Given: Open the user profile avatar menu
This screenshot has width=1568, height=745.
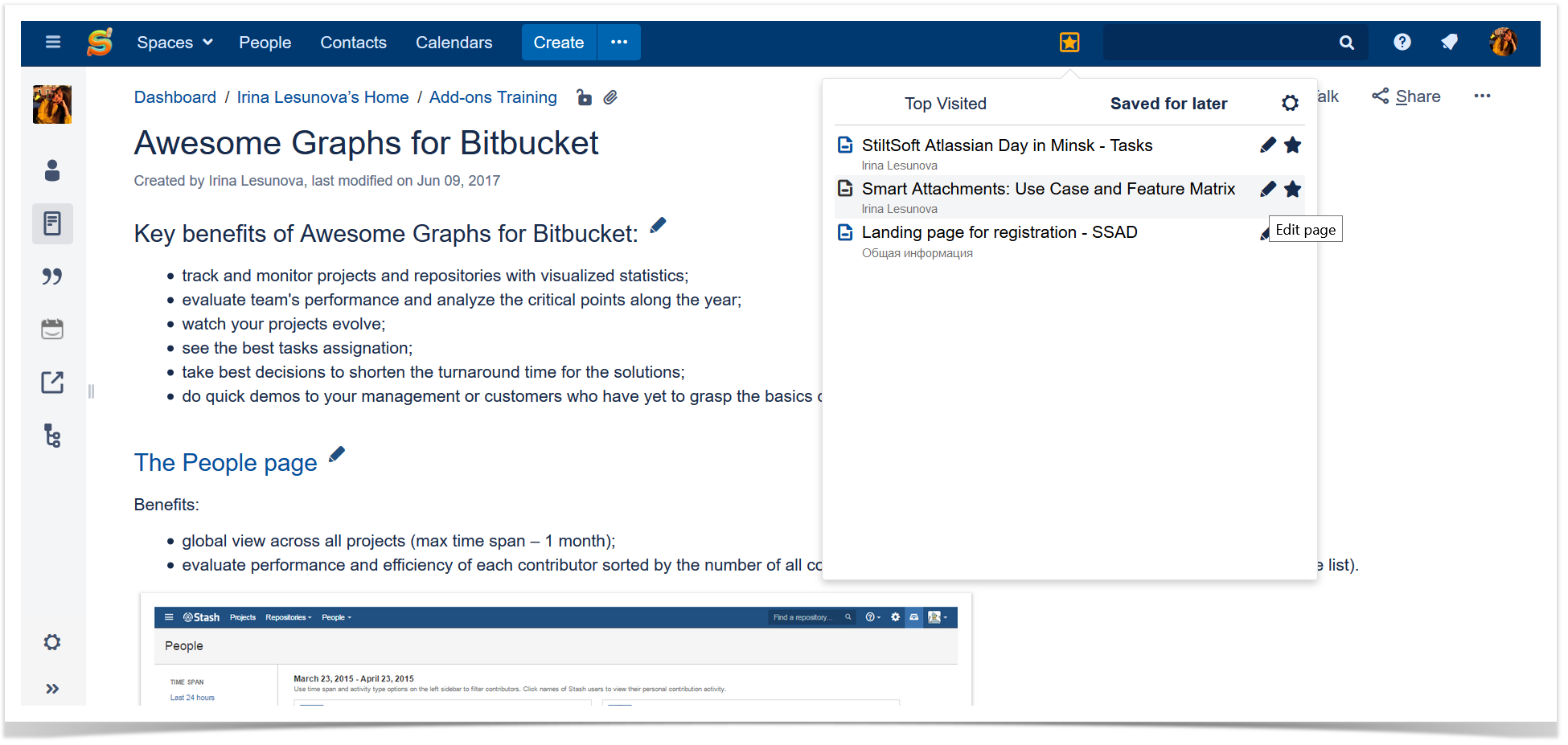Looking at the screenshot, I should click(1503, 42).
